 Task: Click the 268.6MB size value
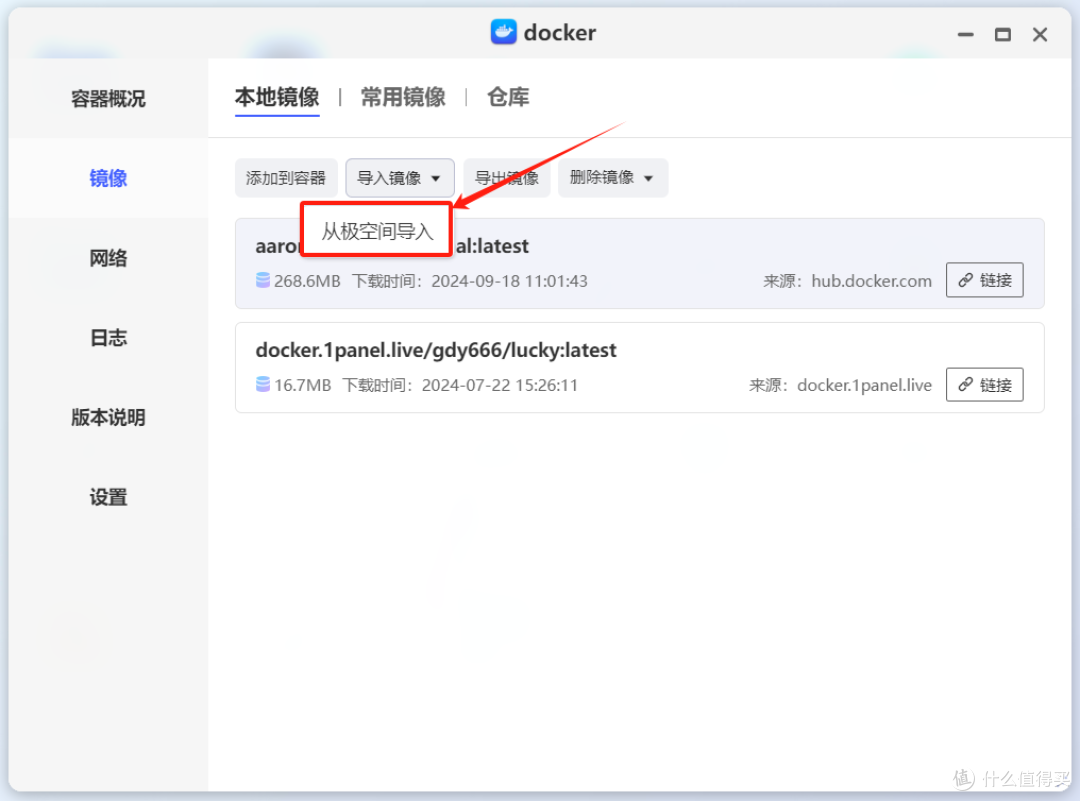(307, 281)
